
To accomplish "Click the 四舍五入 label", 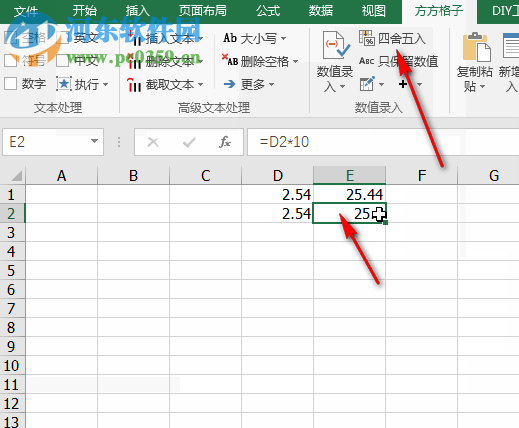I will 402,38.
